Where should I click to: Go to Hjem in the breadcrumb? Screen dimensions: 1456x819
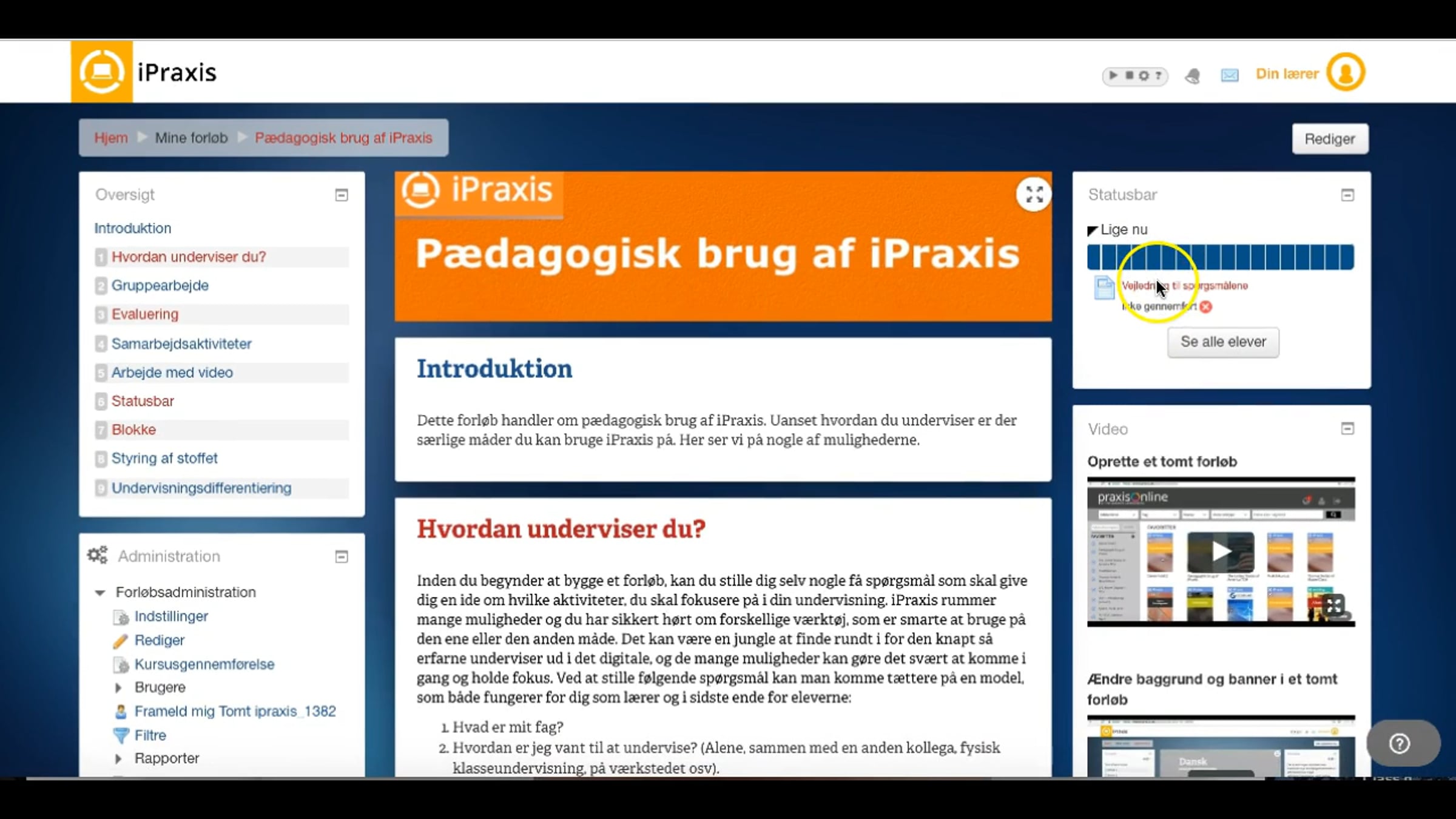(111, 138)
